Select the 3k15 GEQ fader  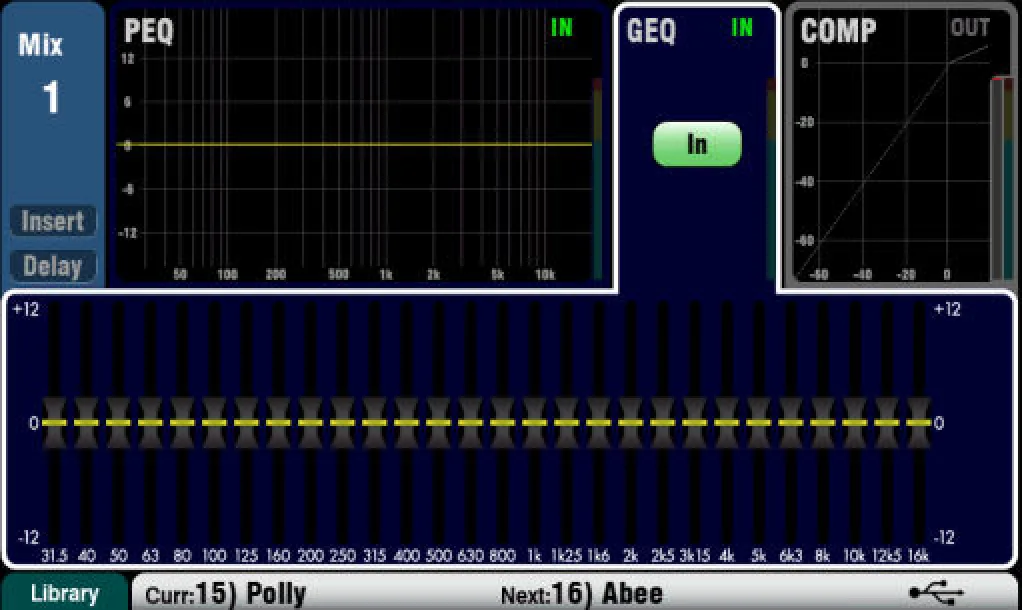pyautogui.click(x=694, y=423)
